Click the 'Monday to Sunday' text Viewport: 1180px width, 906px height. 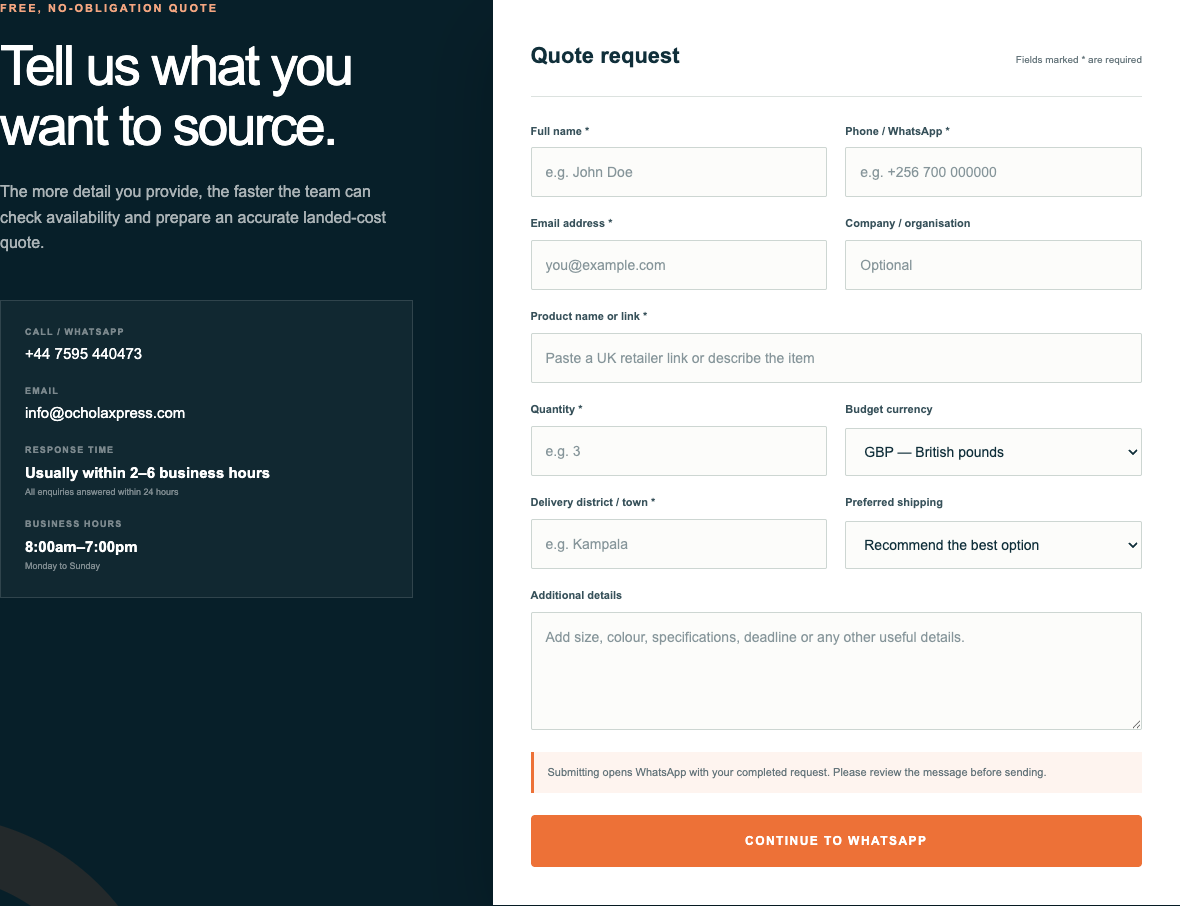62,566
